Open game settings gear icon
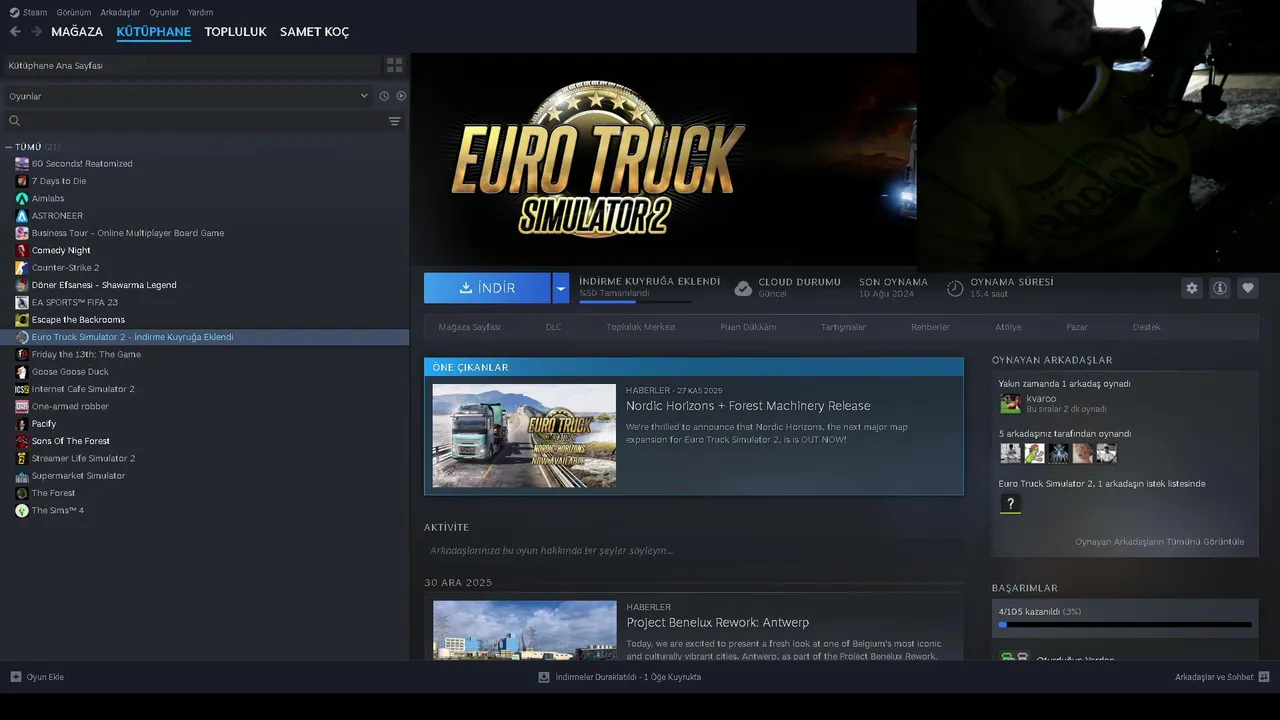The width and height of the screenshot is (1280, 720). click(1192, 288)
